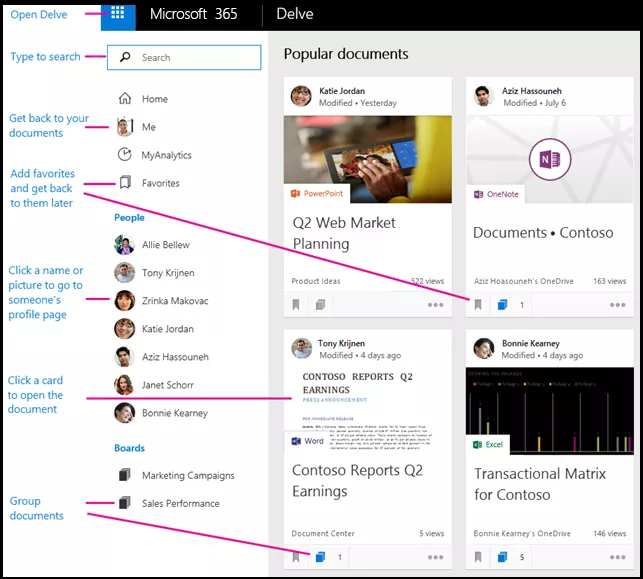This screenshot has width=643, height=579.
Task: Click Katie Jordan's avatar on PowerPoint card
Action: pyautogui.click(x=301, y=95)
